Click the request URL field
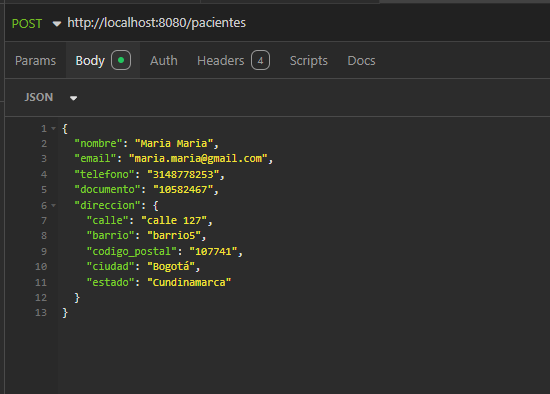The height and width of the screenshot is (394, 550). click(156, 23)
